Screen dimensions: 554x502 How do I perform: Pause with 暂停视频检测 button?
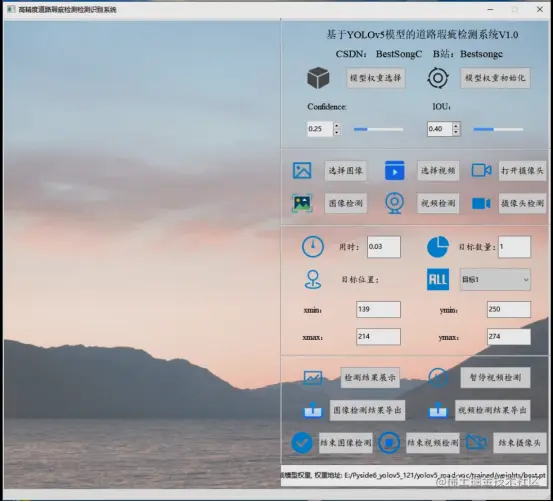point(495,378)
